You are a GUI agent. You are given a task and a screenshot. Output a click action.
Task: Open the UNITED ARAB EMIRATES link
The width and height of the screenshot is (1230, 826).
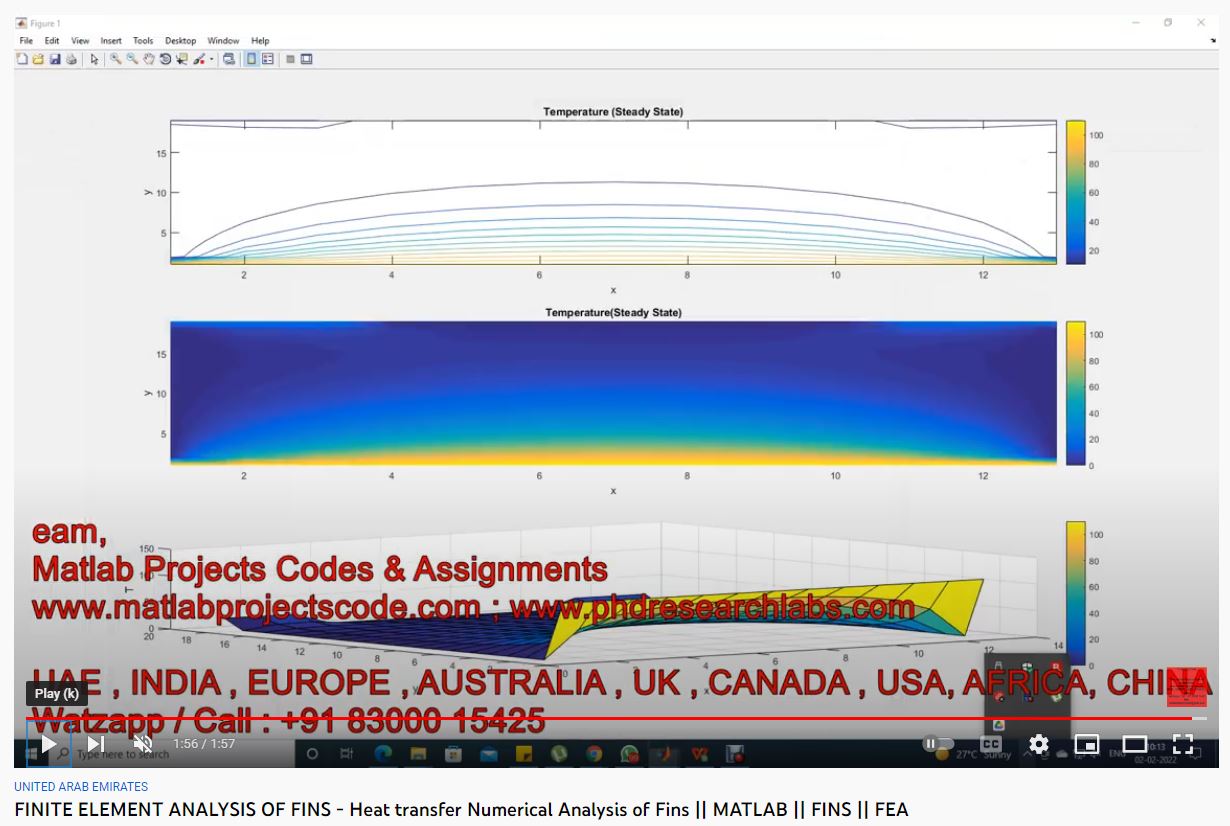tap(81, 786)
